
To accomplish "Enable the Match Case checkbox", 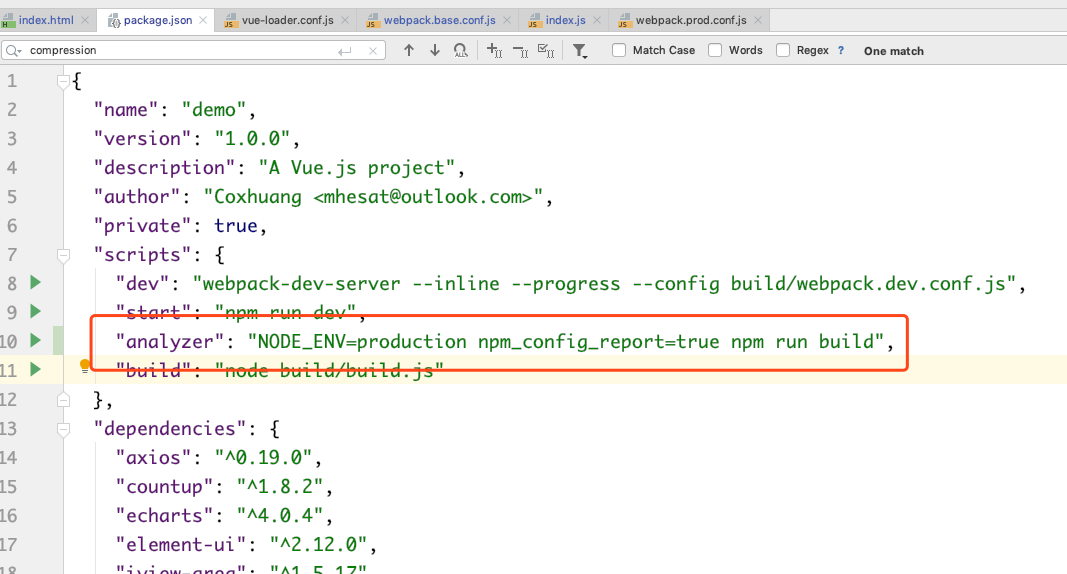I will (619, 50).
